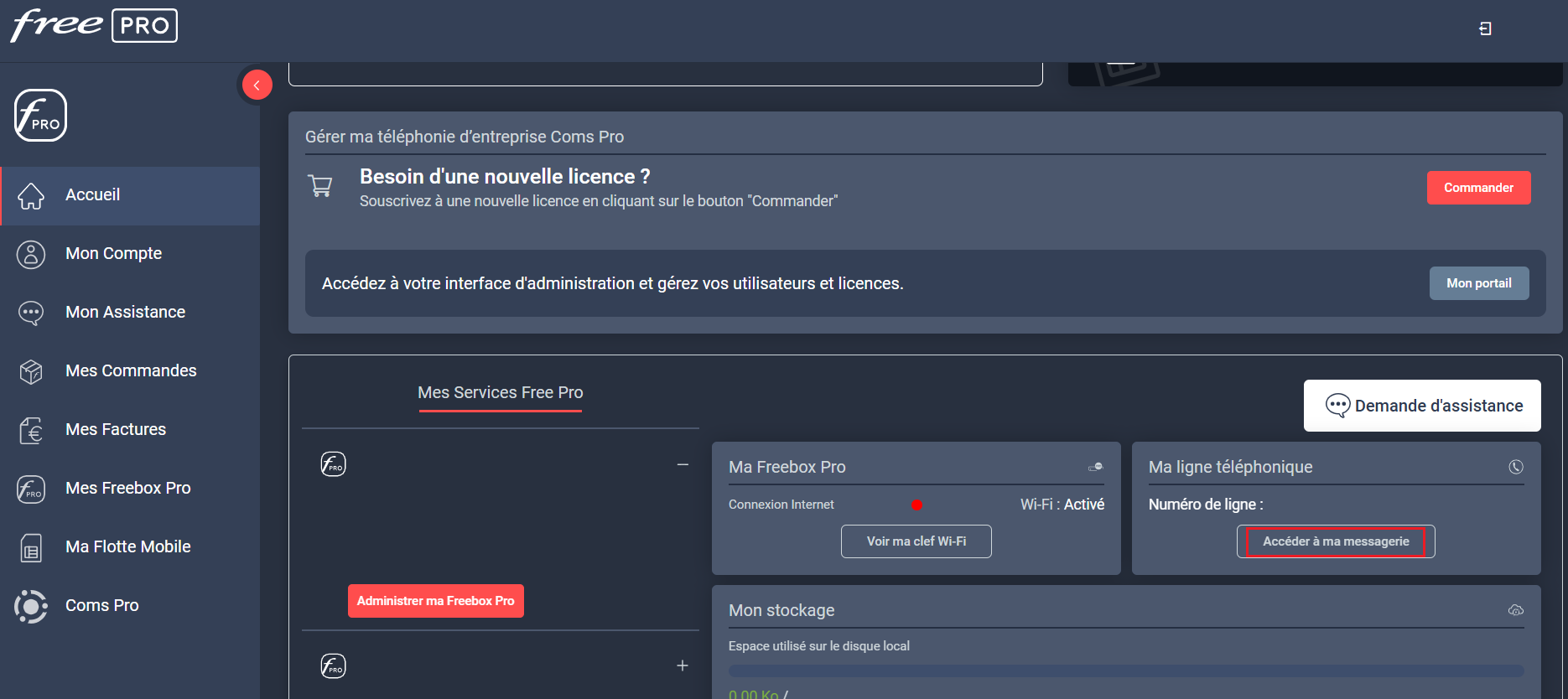Click Demande d'assistance button
Screen dimensions: 1568x699
1422,406
